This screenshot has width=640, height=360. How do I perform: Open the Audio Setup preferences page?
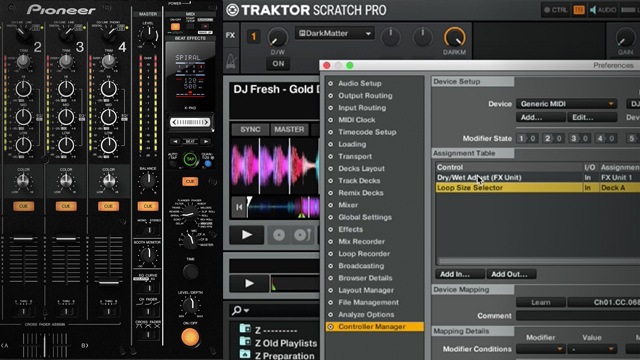(360, 83)
